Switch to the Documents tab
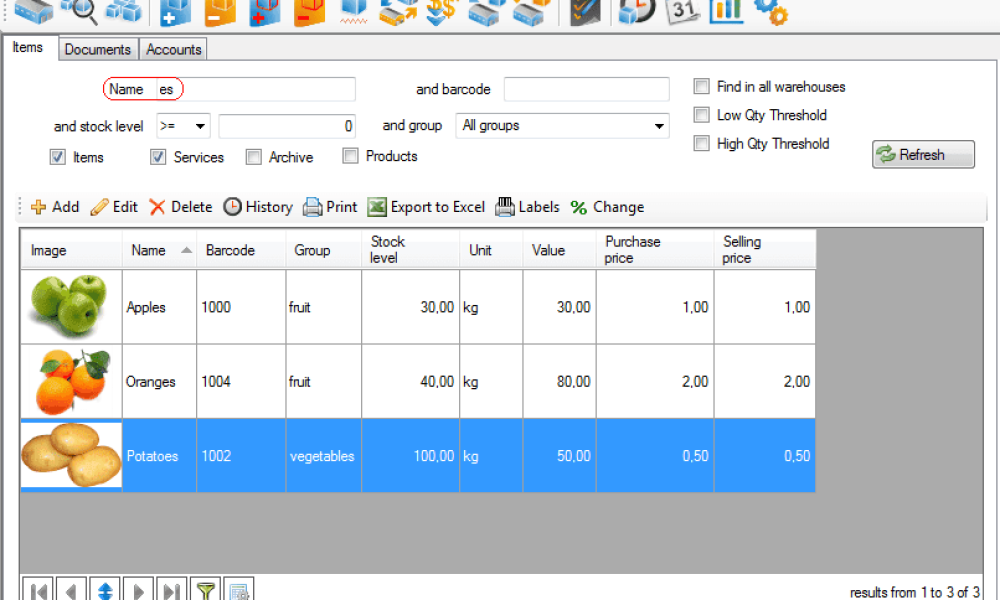 coord(98,50)
